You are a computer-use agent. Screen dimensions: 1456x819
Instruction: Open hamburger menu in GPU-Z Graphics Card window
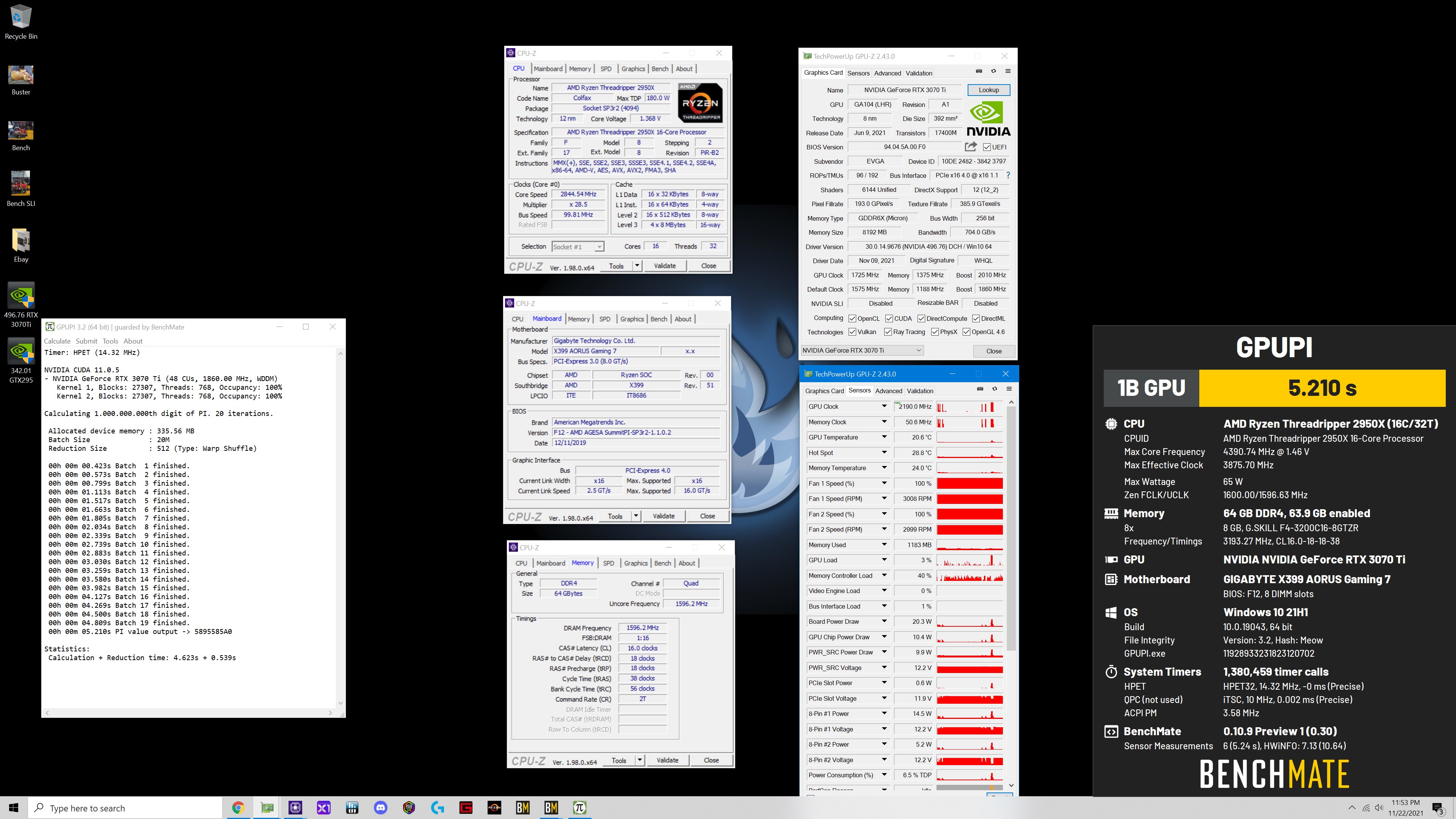click(1008, 71)
